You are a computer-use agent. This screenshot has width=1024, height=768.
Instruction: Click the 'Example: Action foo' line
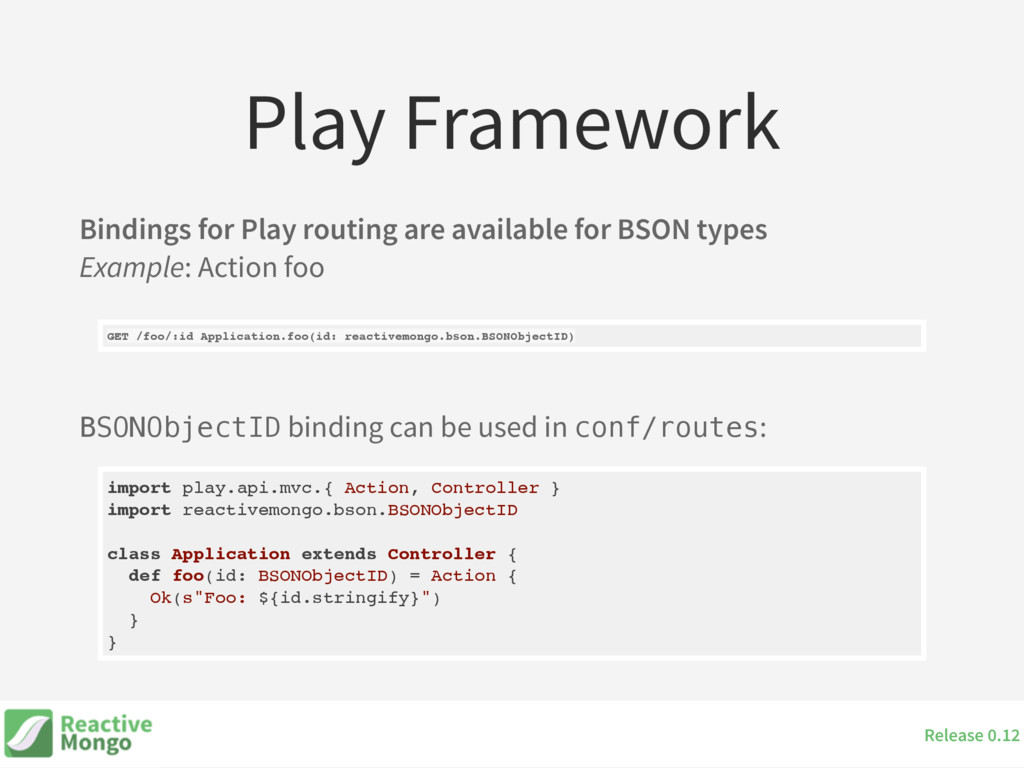tap(202, 268)
